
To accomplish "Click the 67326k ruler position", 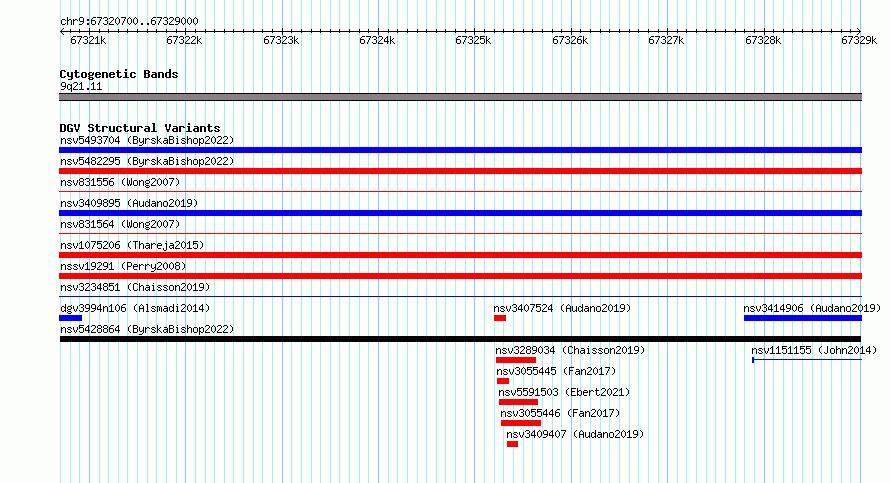I will (570, 40).
